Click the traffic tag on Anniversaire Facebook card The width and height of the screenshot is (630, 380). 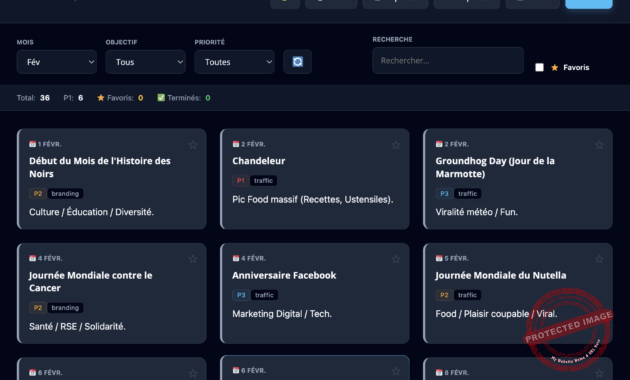pyautogui.click(x=264, y=295)
